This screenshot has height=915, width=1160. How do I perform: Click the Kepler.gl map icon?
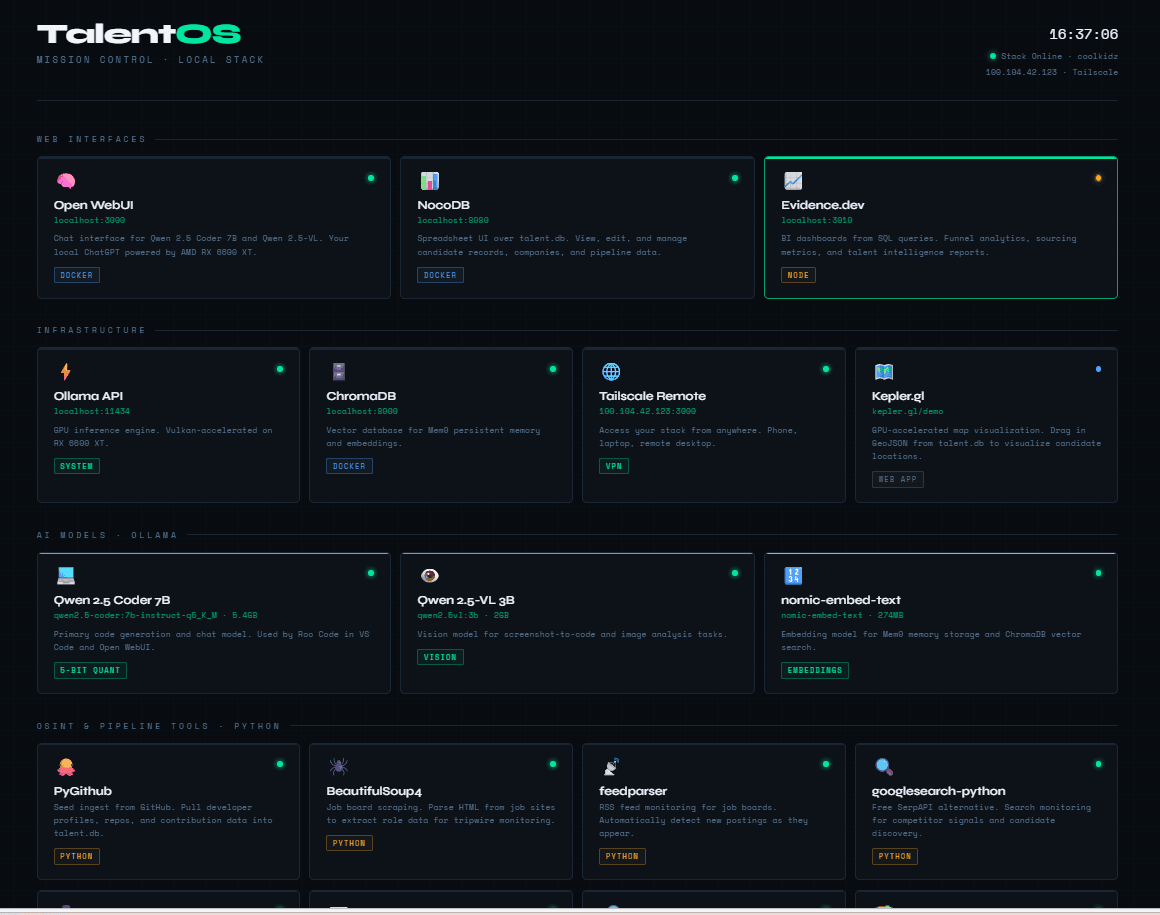coord(884,371)
